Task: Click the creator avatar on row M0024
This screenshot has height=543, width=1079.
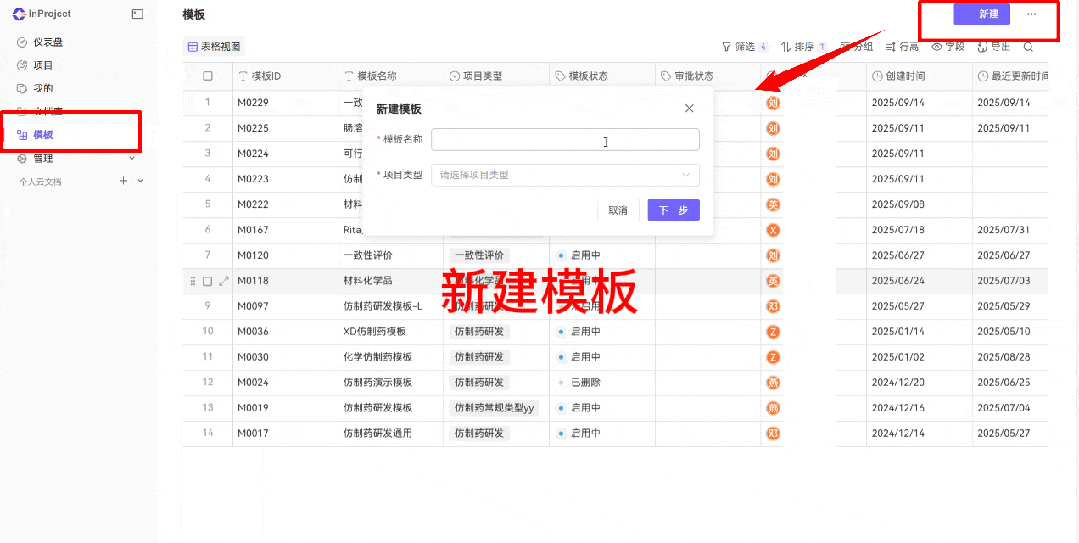Action: tap(773, 383)
